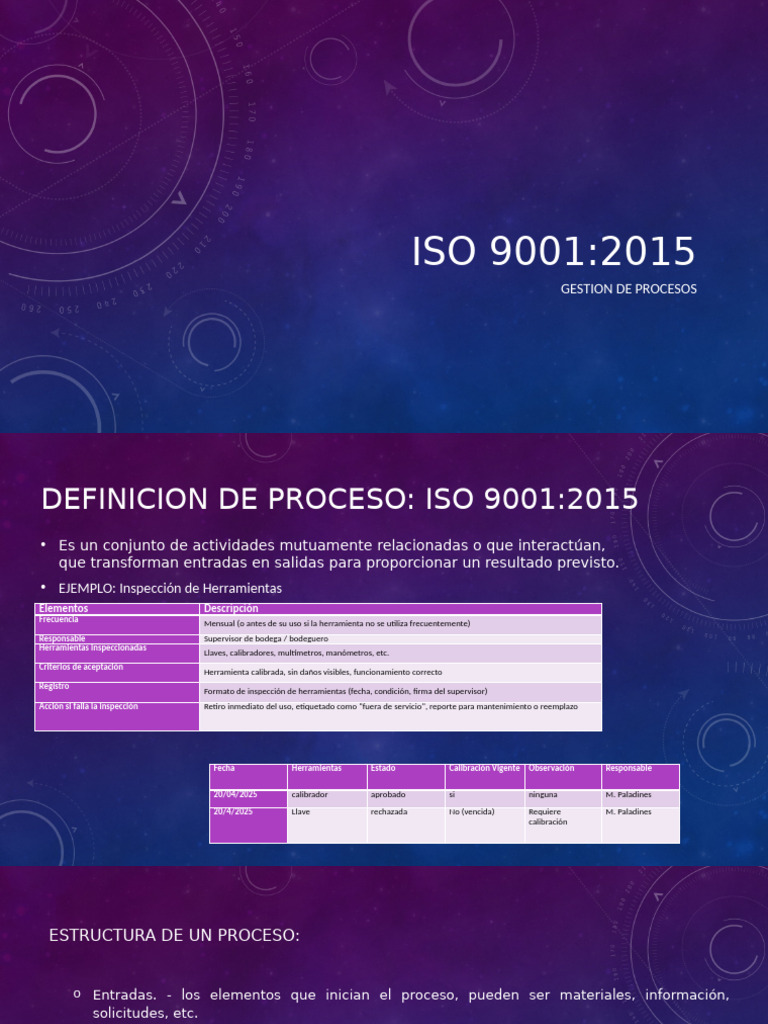The height and width of the screenshot is (1024, 768).
Task: Click 'M. Paladines' in the aprobado row
Action: [641, 799]
